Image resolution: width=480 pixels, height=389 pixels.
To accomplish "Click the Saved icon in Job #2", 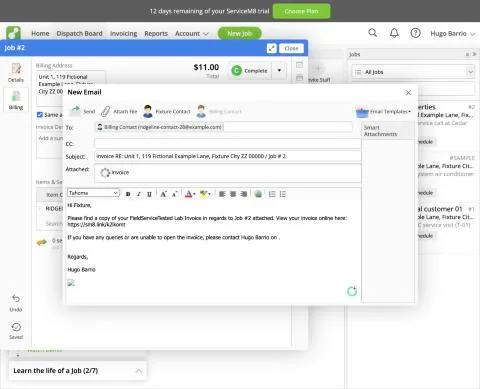I will (16, 331).
